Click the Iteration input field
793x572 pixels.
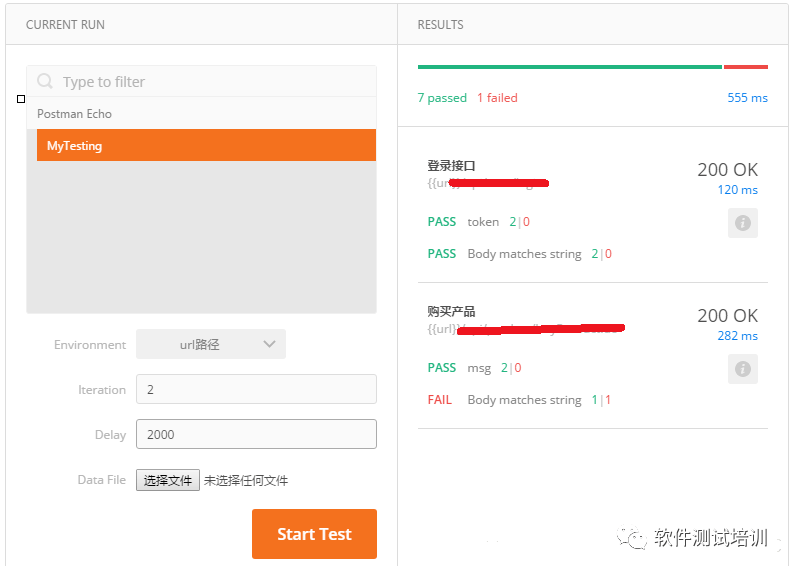pyautogui.click(x=256, y=389)
